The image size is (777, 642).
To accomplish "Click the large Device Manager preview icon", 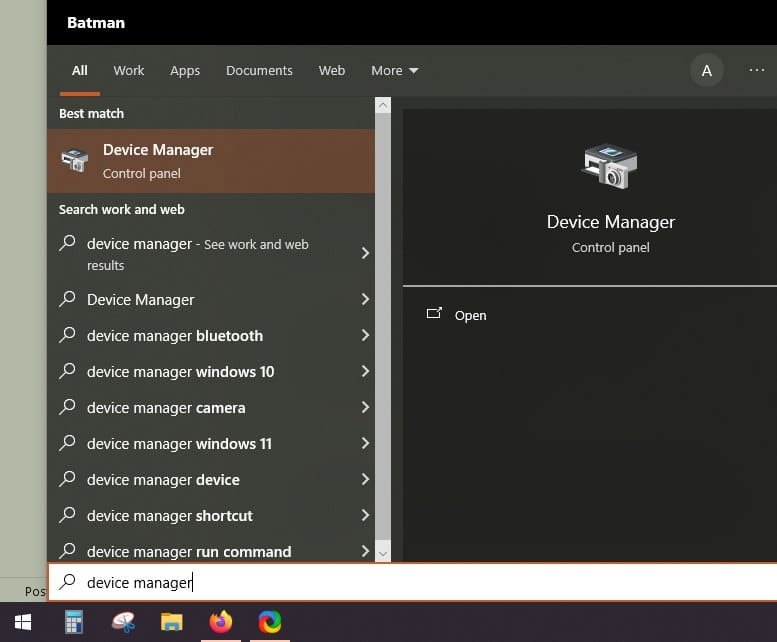I will [610, 166].
